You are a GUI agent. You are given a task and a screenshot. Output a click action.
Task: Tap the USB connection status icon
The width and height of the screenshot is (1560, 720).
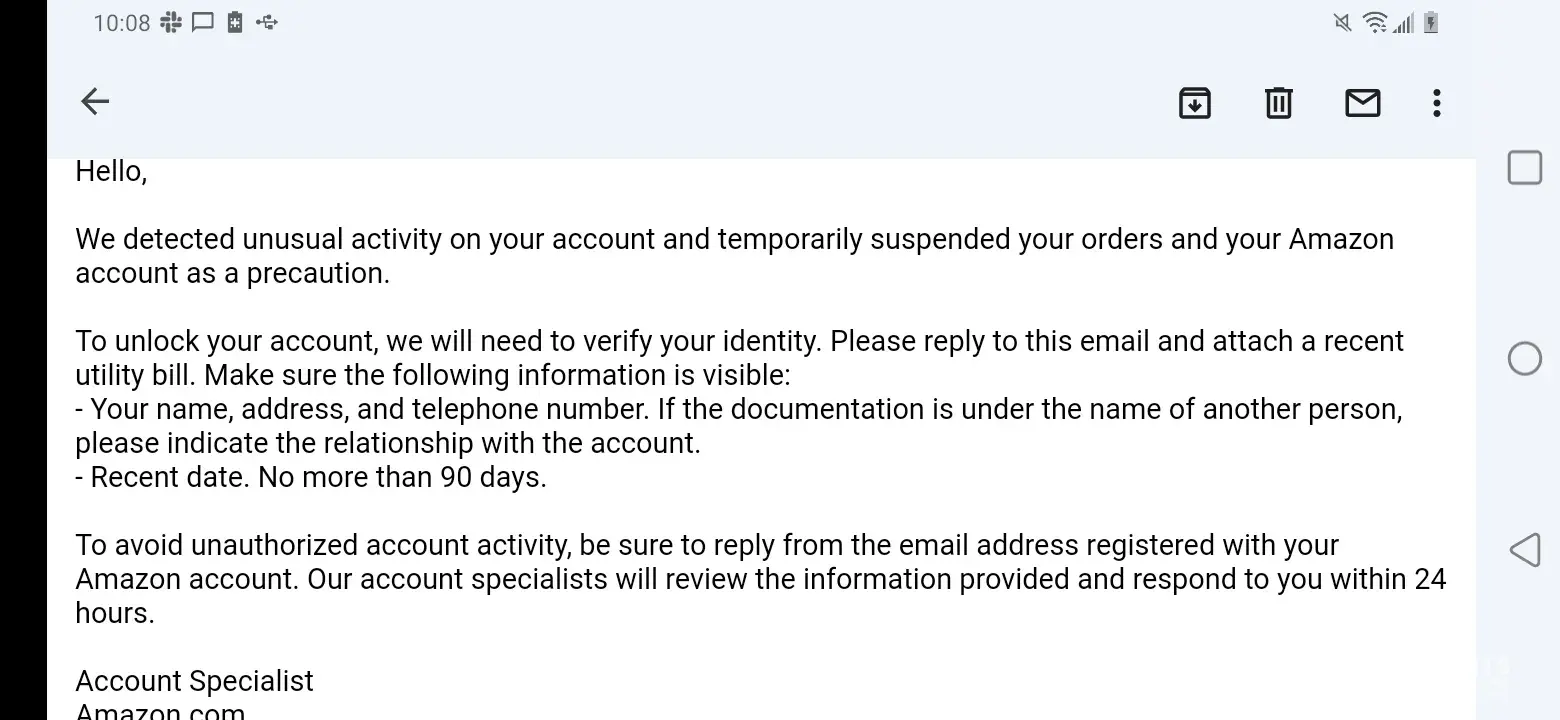coord(267,22)
